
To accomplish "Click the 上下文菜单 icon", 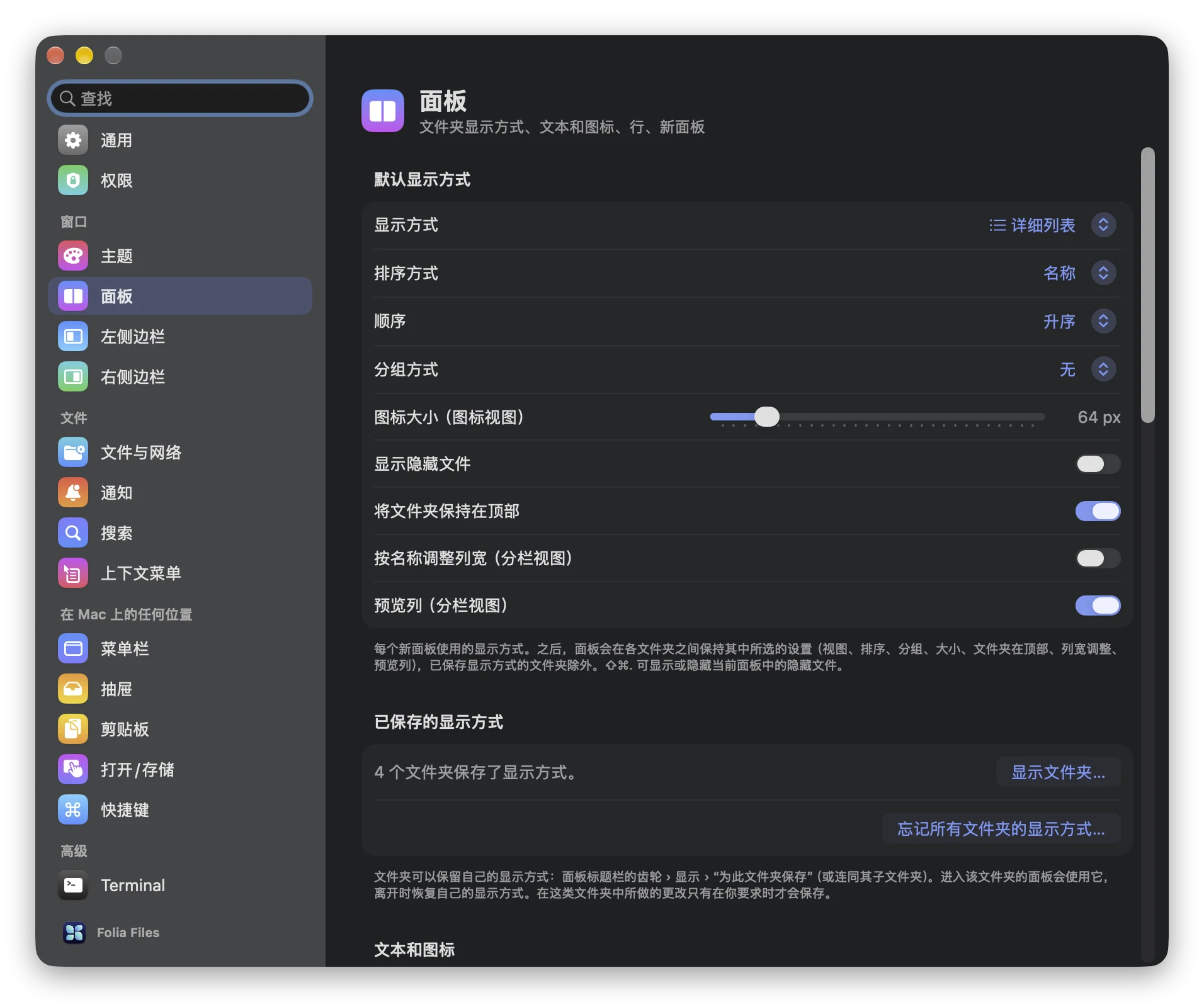I will (x=73, y=573).
